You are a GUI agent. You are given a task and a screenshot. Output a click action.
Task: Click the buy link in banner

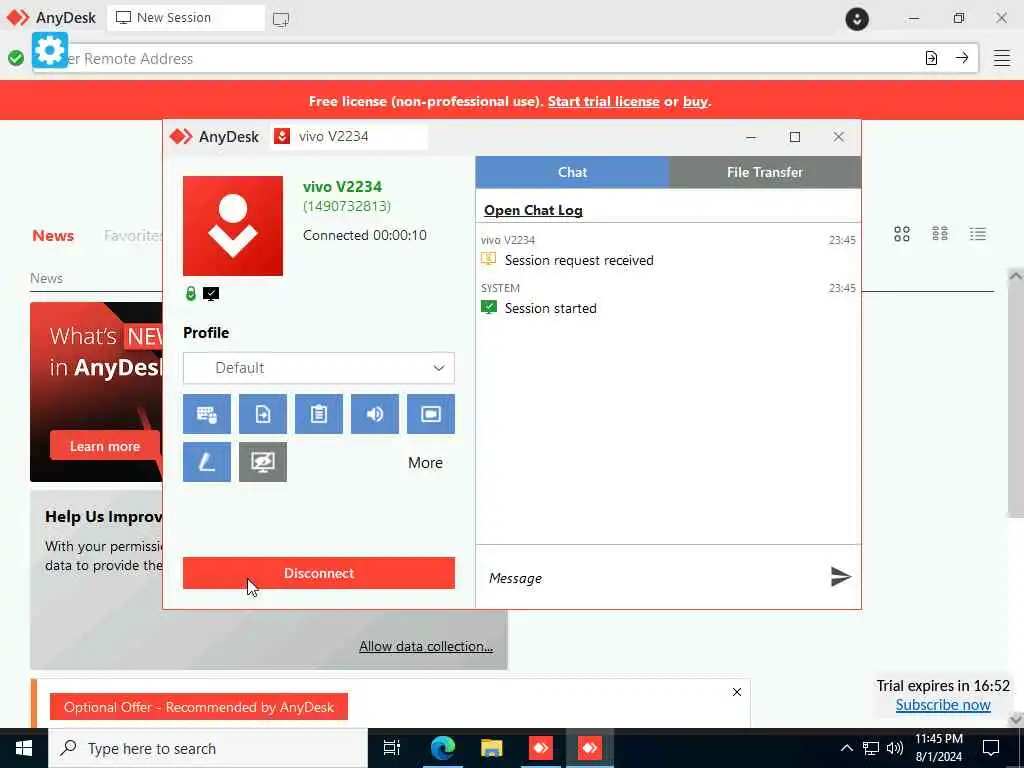[695, 101]
